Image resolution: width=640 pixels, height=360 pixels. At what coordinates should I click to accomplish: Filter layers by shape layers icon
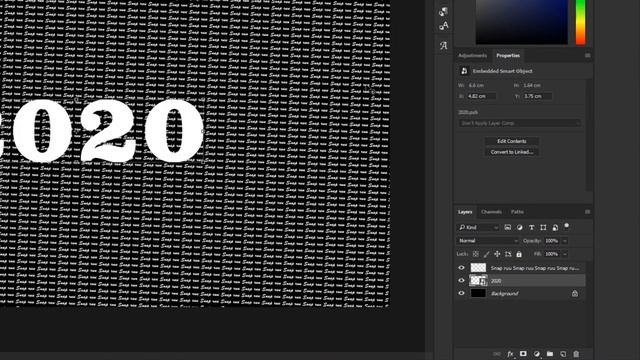[543, 227]
